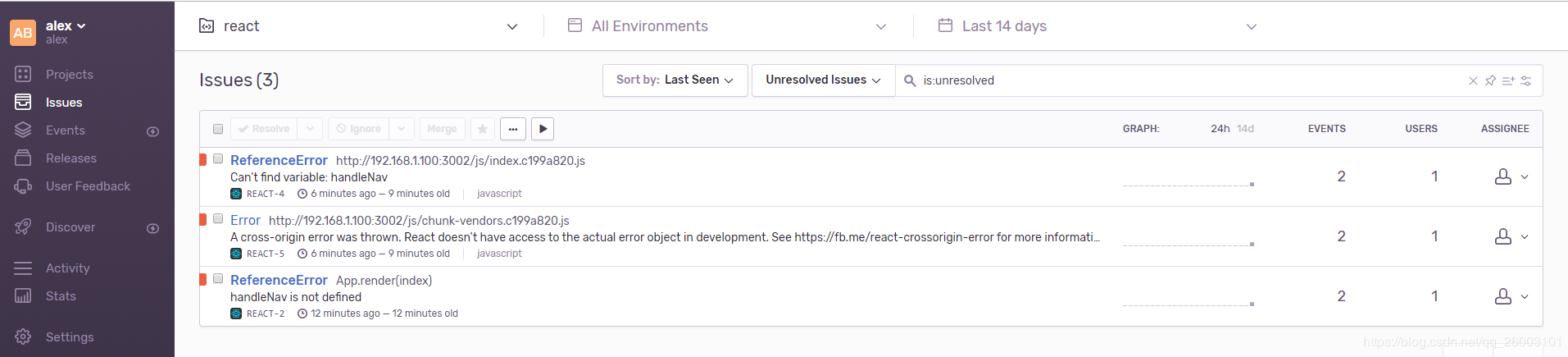Screen dimensions: 1568x357
Task: Switch graph to the 14d view
Action: pyautogui.click(x=1245, y=129)
